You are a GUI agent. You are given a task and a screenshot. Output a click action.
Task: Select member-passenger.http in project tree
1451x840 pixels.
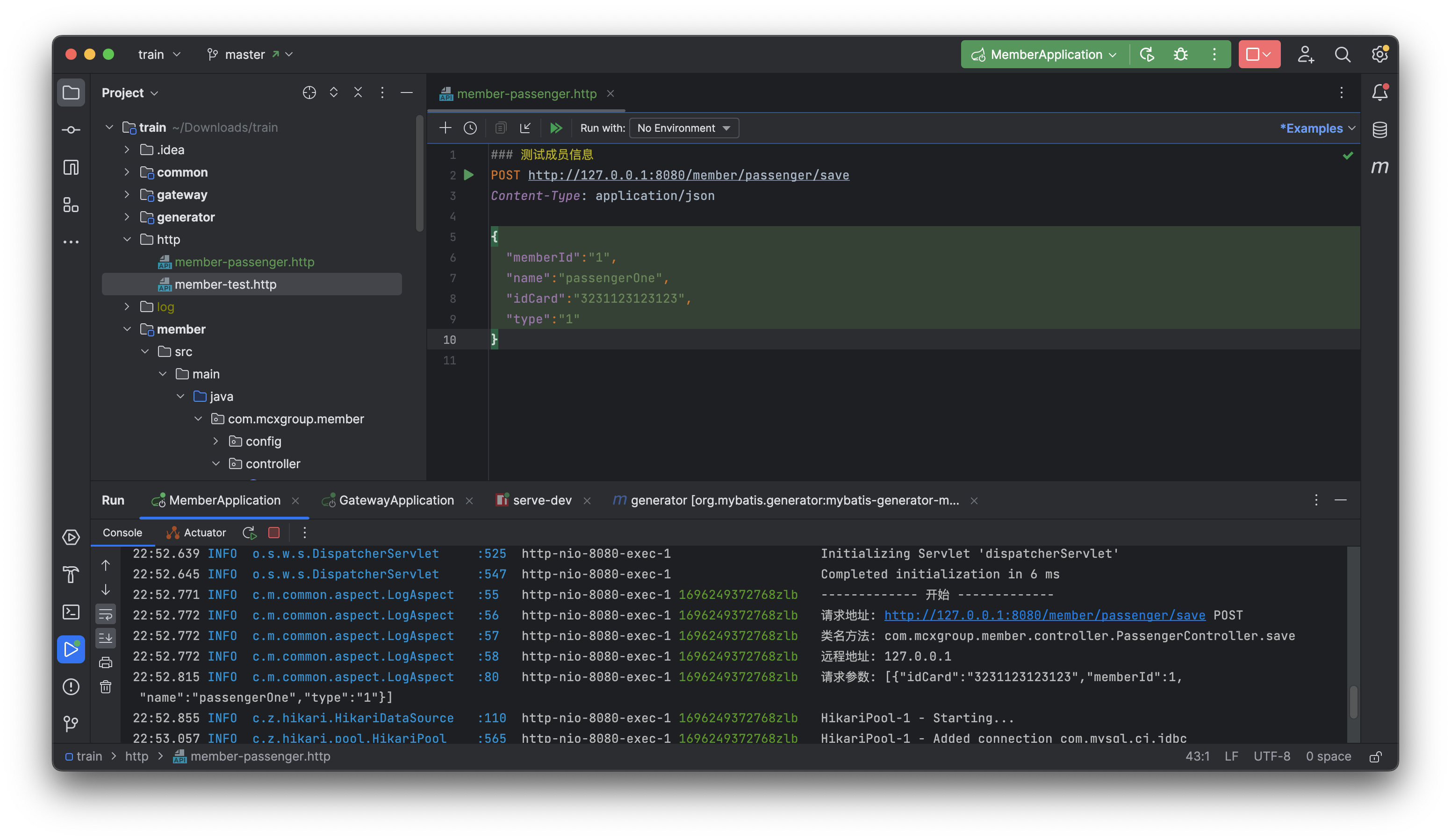244,262
